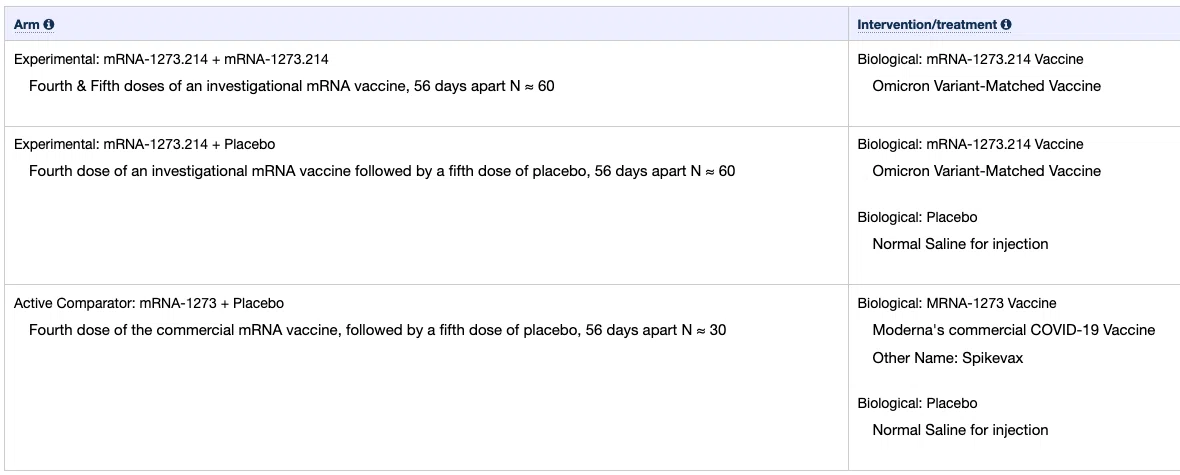Click 'Active Comparator: mRNA-1273 + Placebo' arm title

(149, 303)
